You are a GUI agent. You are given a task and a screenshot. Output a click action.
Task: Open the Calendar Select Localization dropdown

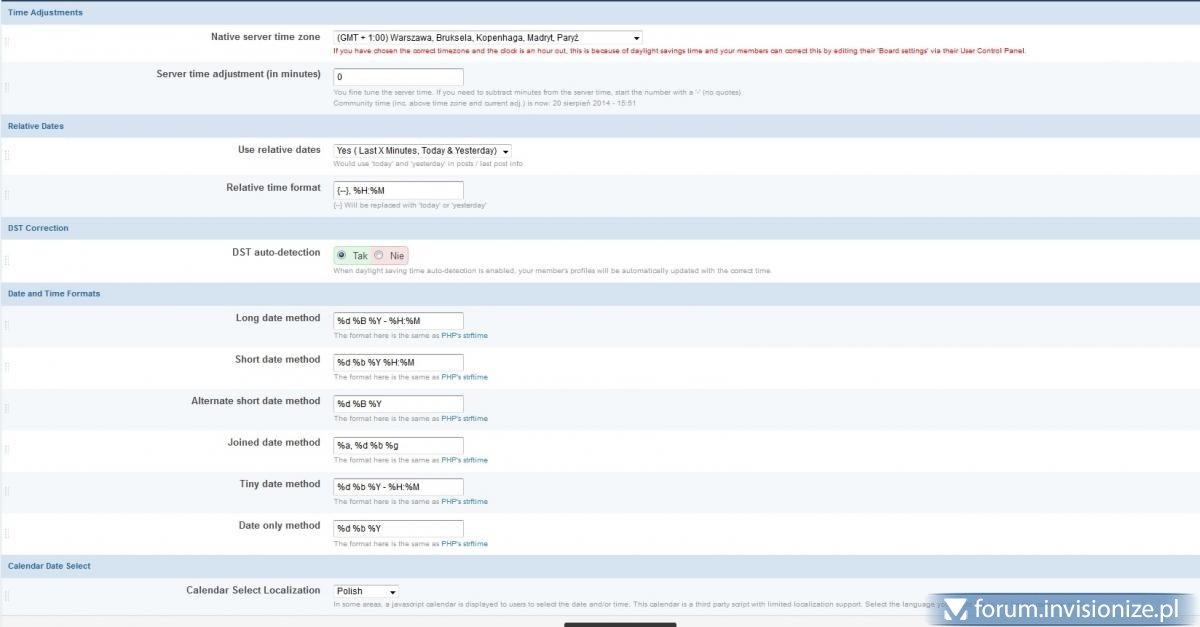365,591
